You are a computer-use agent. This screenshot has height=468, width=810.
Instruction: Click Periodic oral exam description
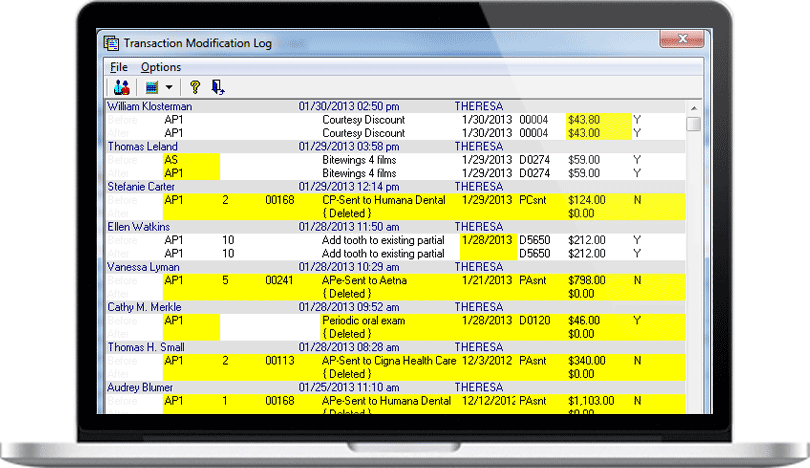click(364, 321)
